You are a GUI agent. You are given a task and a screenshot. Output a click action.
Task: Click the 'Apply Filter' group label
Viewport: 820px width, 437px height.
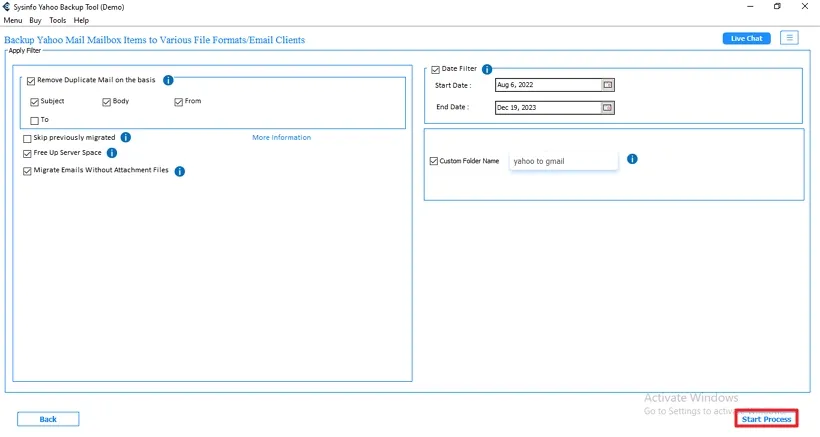coord(25,51)
